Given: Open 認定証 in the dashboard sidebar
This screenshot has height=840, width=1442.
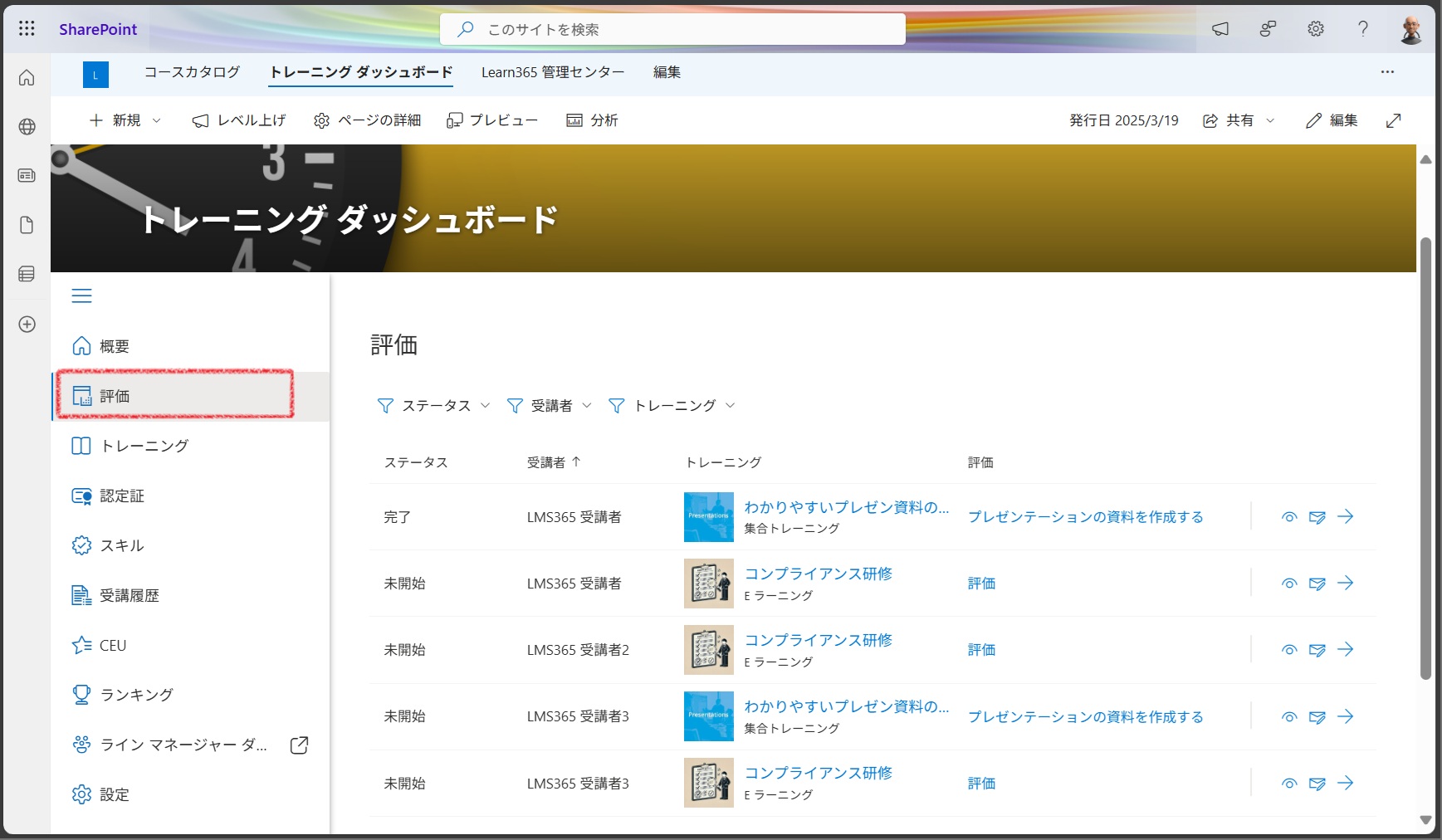Looking at the screenshot, I should click(x=190, y=496).
